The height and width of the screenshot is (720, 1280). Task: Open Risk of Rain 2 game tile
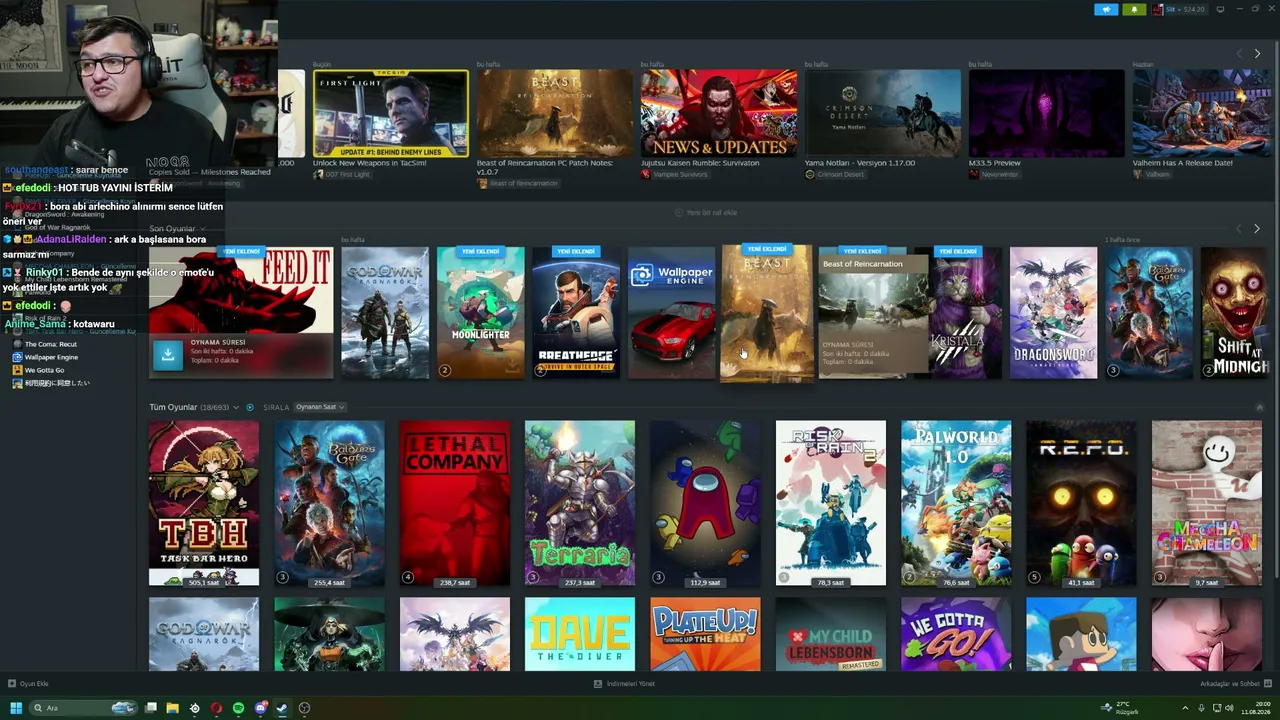831,503
